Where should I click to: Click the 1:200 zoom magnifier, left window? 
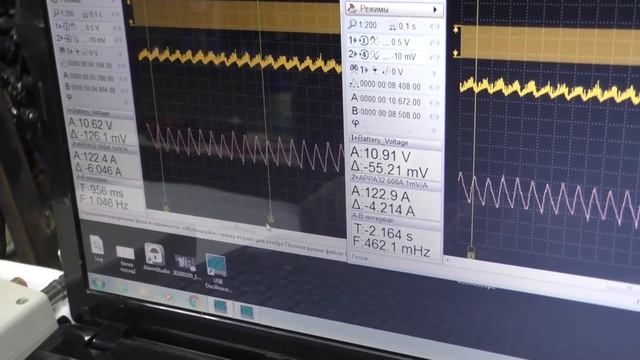click(56, 13)
